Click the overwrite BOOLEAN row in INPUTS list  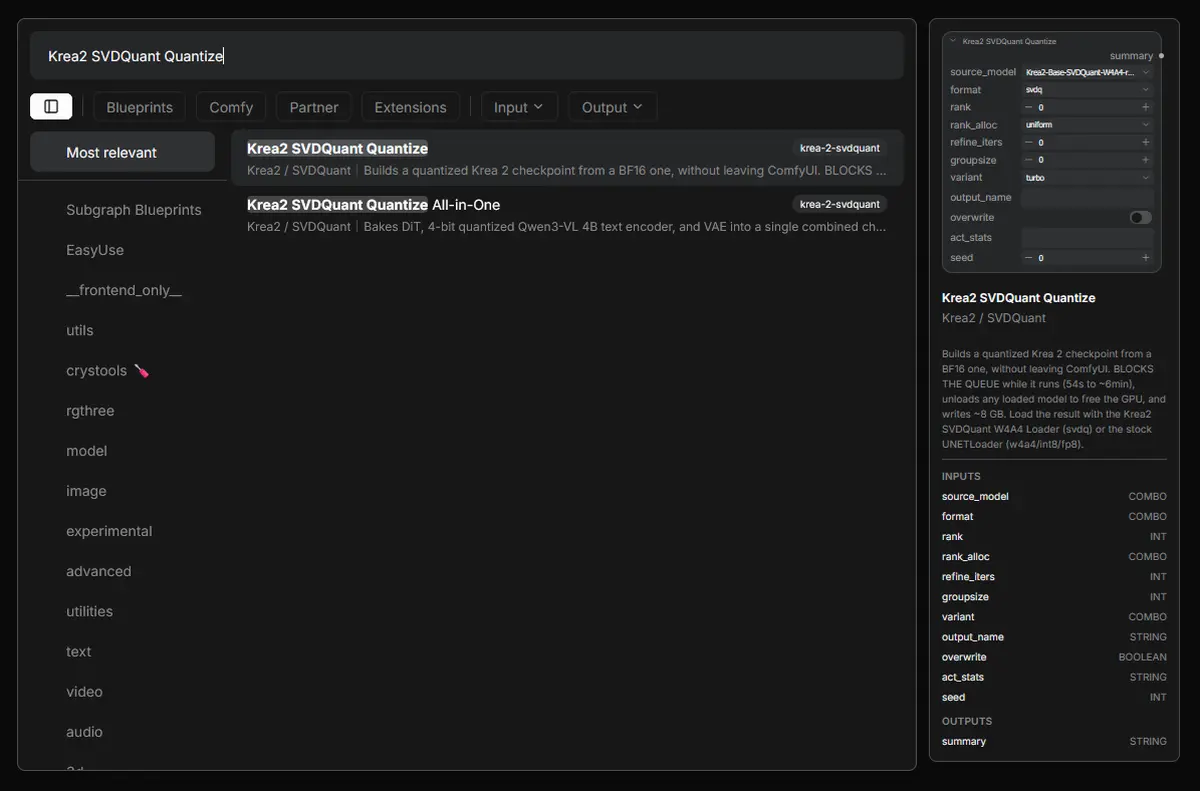1054,657
